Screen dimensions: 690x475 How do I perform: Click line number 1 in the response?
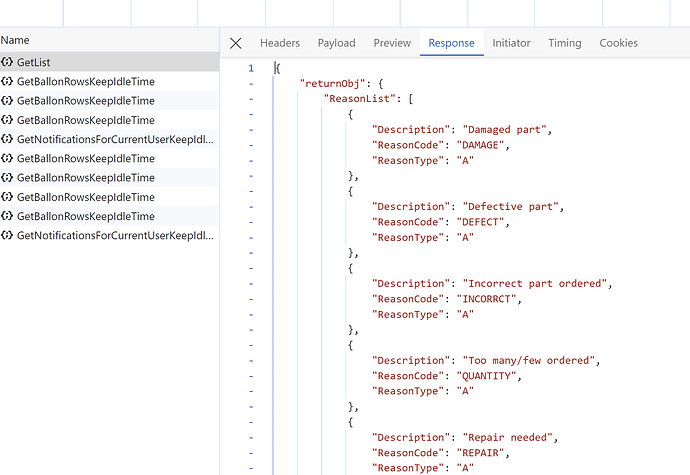tap(250, 68)
